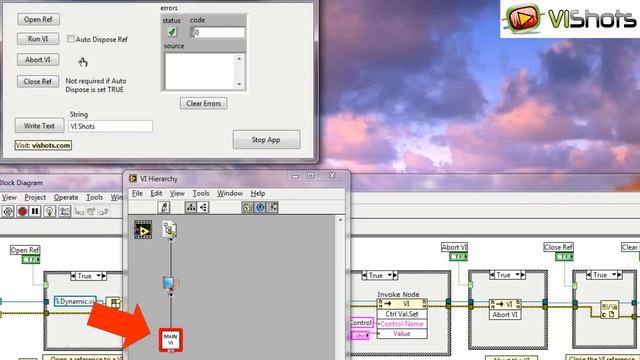Click the Abort VI boolean terminal
The height and width of the screenshot is (360, 640).
458,256
